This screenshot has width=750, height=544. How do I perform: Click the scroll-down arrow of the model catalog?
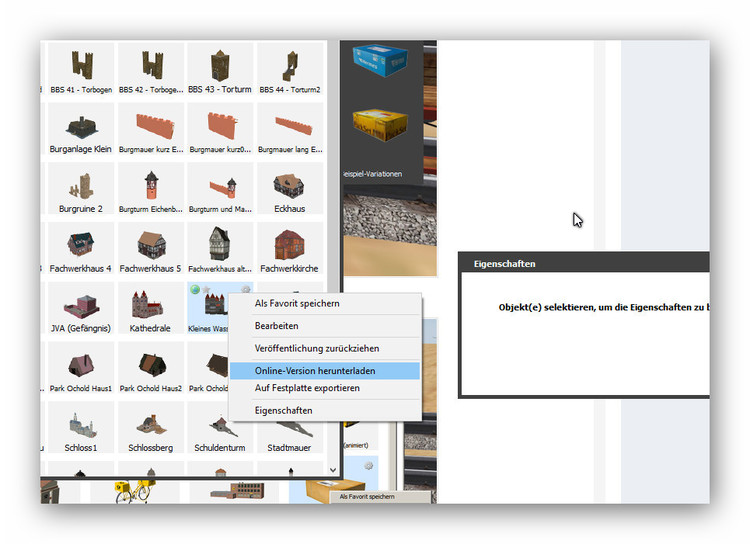click(333, 470)
